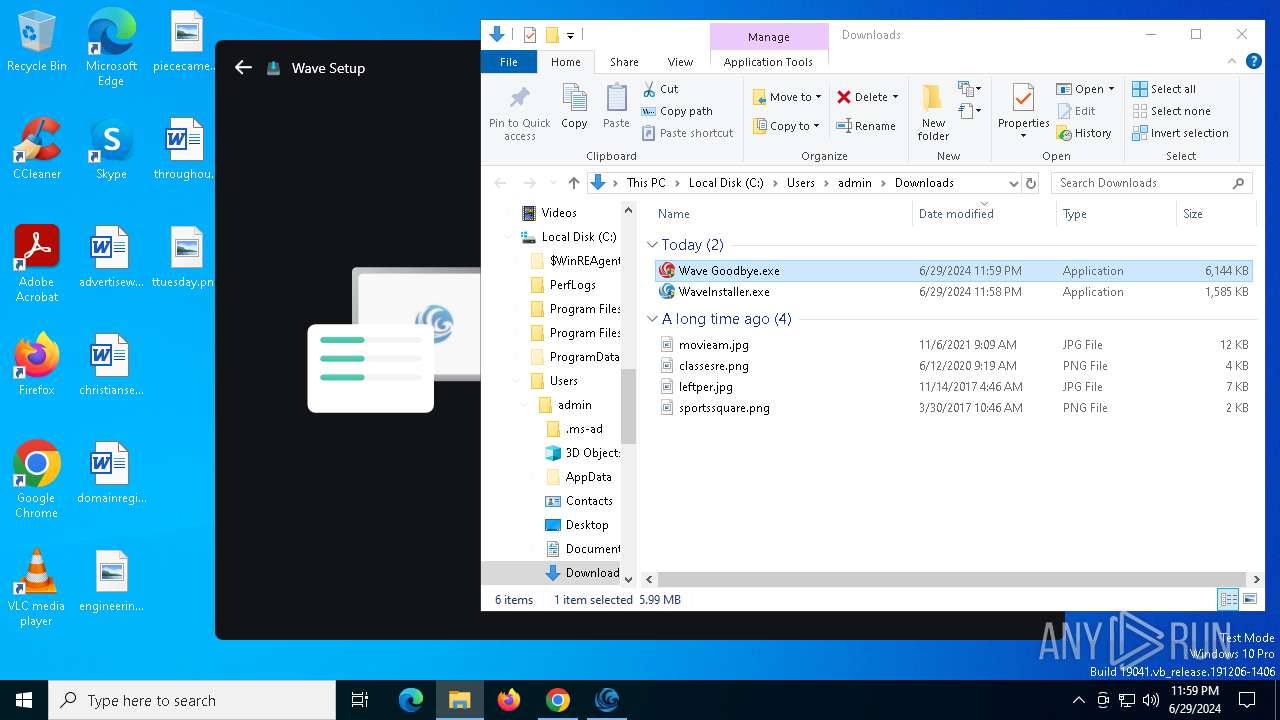This screenshot has height=720, width=1280.
Task: Select WaveInstaller.exe file
Action: pyautogui.click(x=724, y=292)
